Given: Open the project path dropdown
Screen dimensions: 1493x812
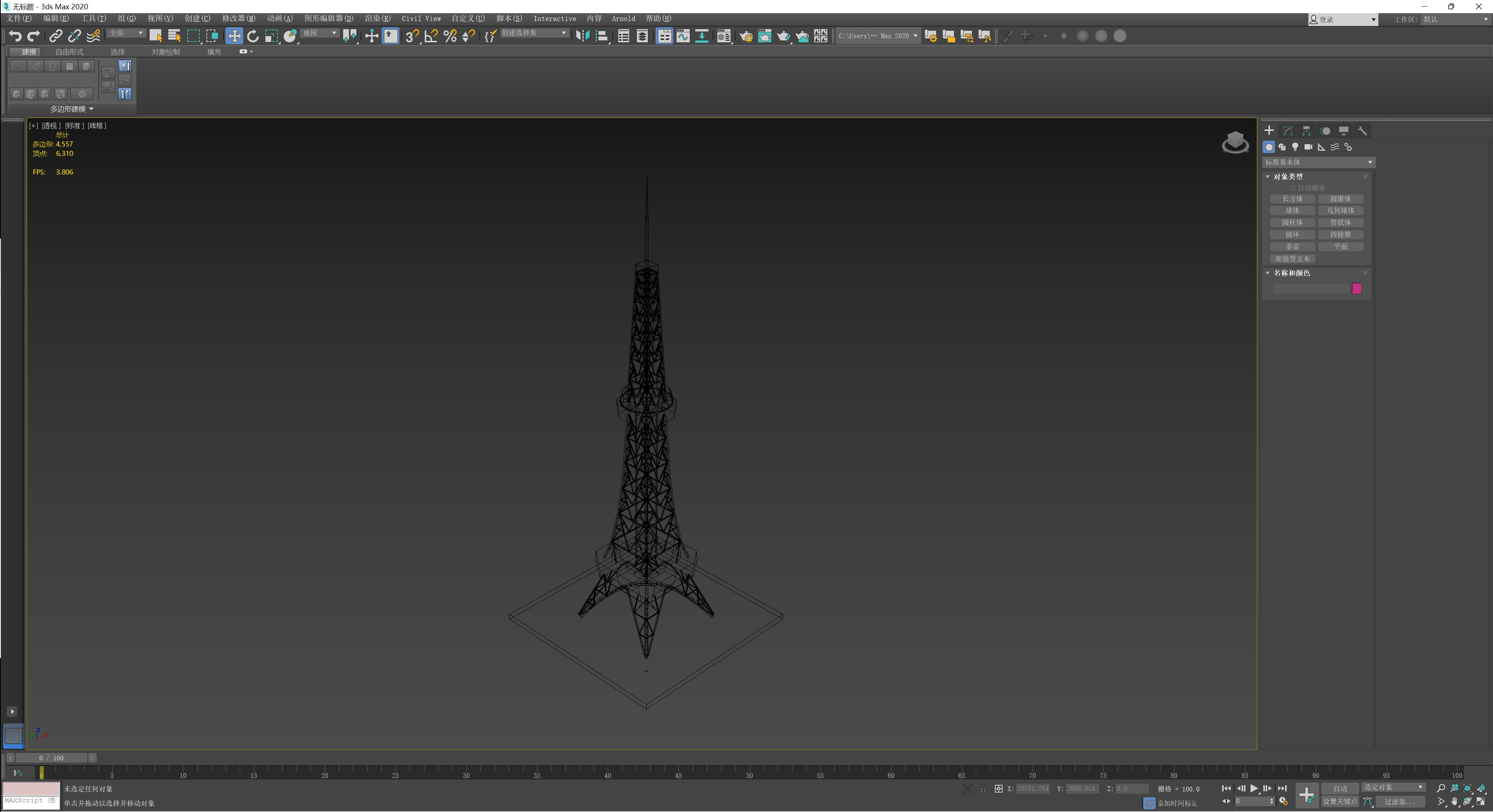Looking at the screenshot, I should pos(878,36).
